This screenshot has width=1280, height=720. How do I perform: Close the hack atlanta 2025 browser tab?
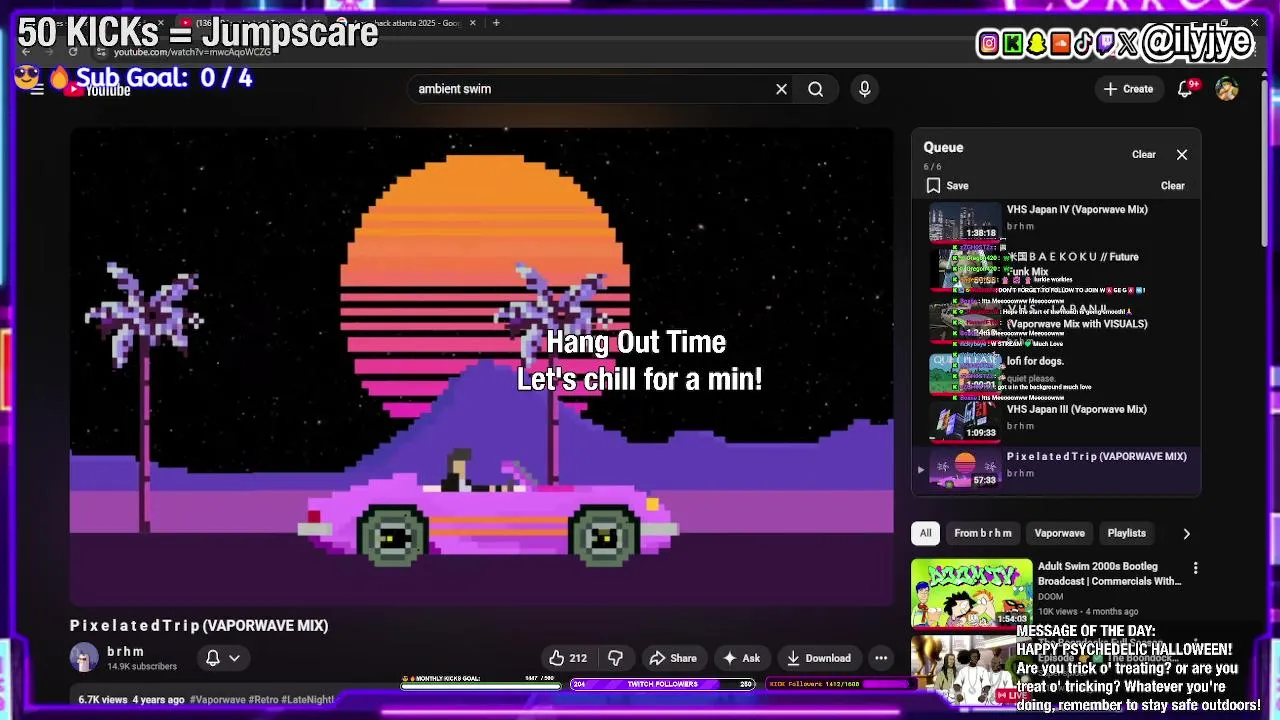click(x=474, y=23)
